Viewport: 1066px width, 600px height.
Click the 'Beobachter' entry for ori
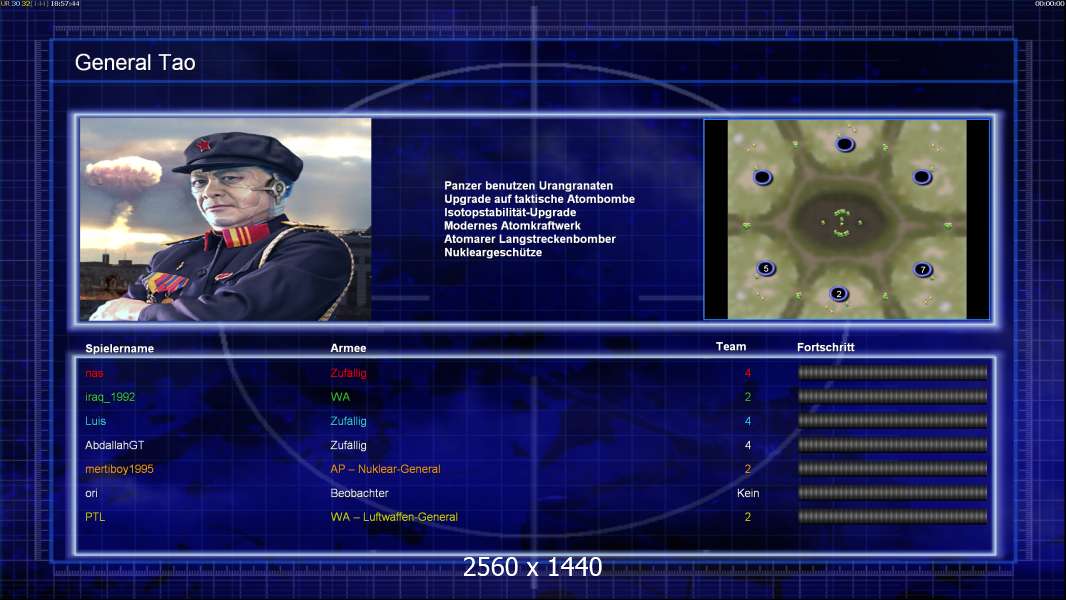tap(360, 493)
